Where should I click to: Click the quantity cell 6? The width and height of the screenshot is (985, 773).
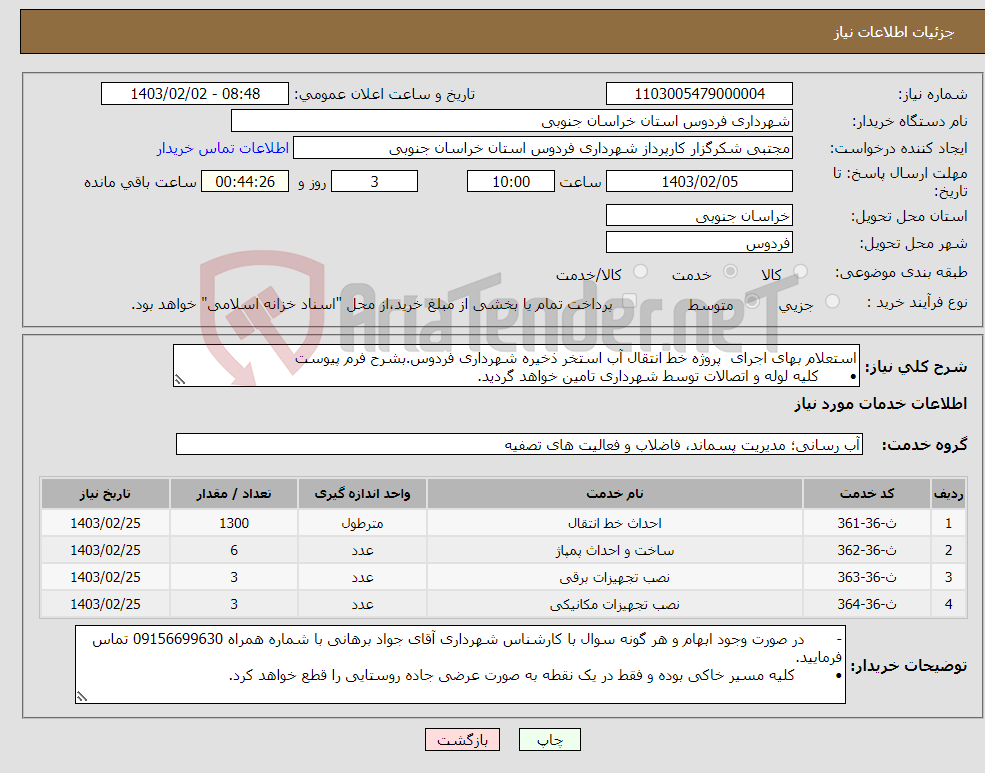pyautogui.click(x=234, y=550)
